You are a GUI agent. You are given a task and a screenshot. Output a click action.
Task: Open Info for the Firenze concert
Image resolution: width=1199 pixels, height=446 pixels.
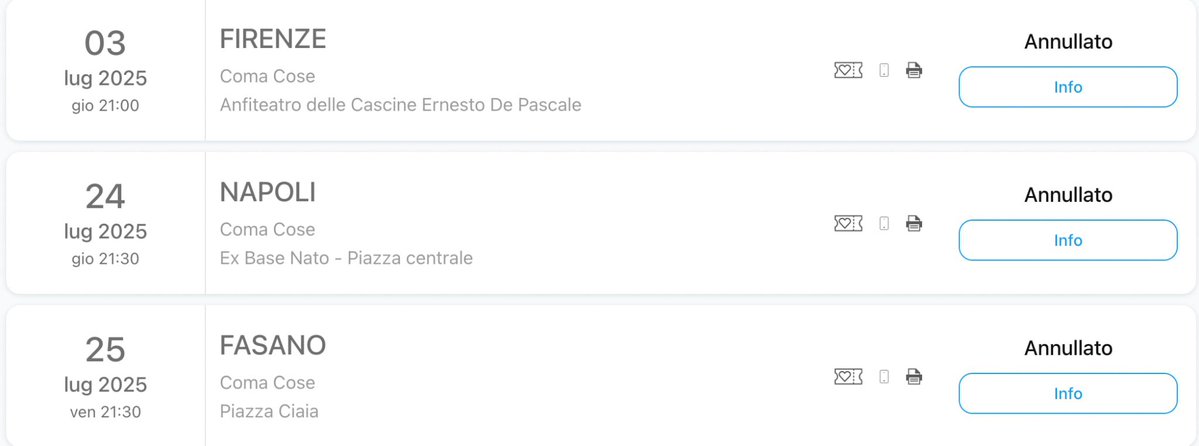coord(1068,87)
